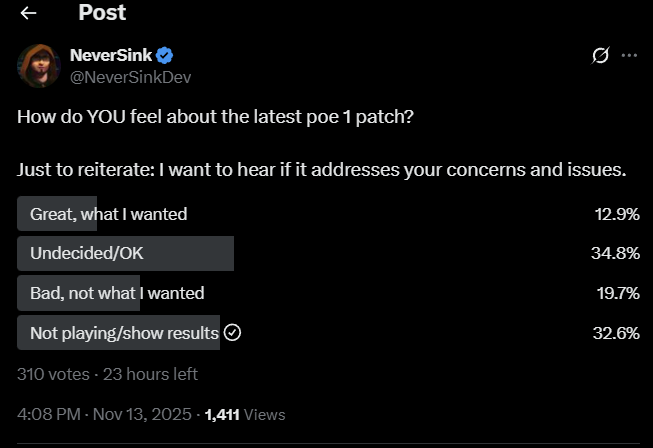Open NeverSink's profile picture
This screenshot has height=448, width=653.
[39, 65]
